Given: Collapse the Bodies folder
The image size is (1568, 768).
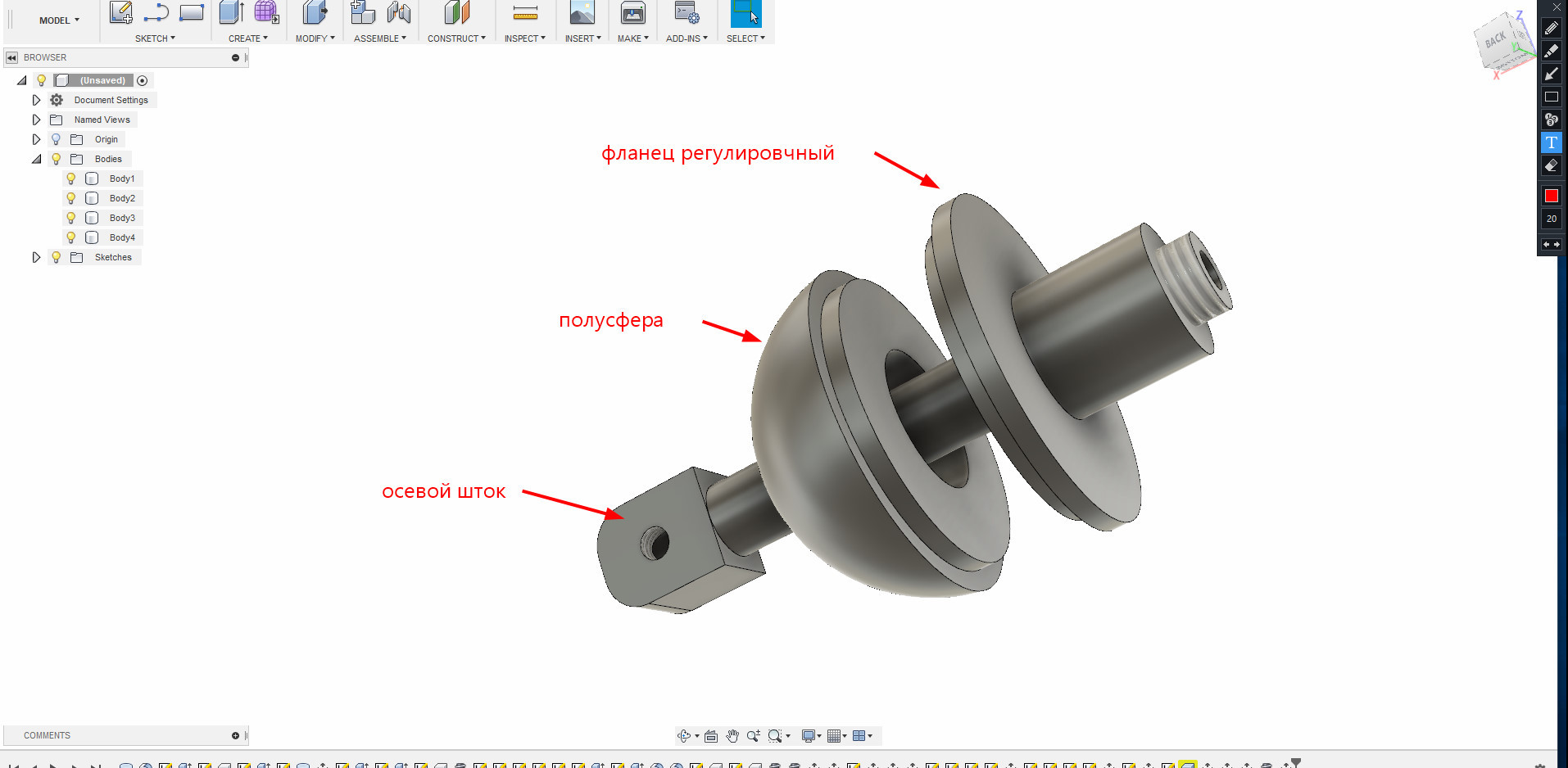Looking at the screenshot, I should [x=36, y=159].
